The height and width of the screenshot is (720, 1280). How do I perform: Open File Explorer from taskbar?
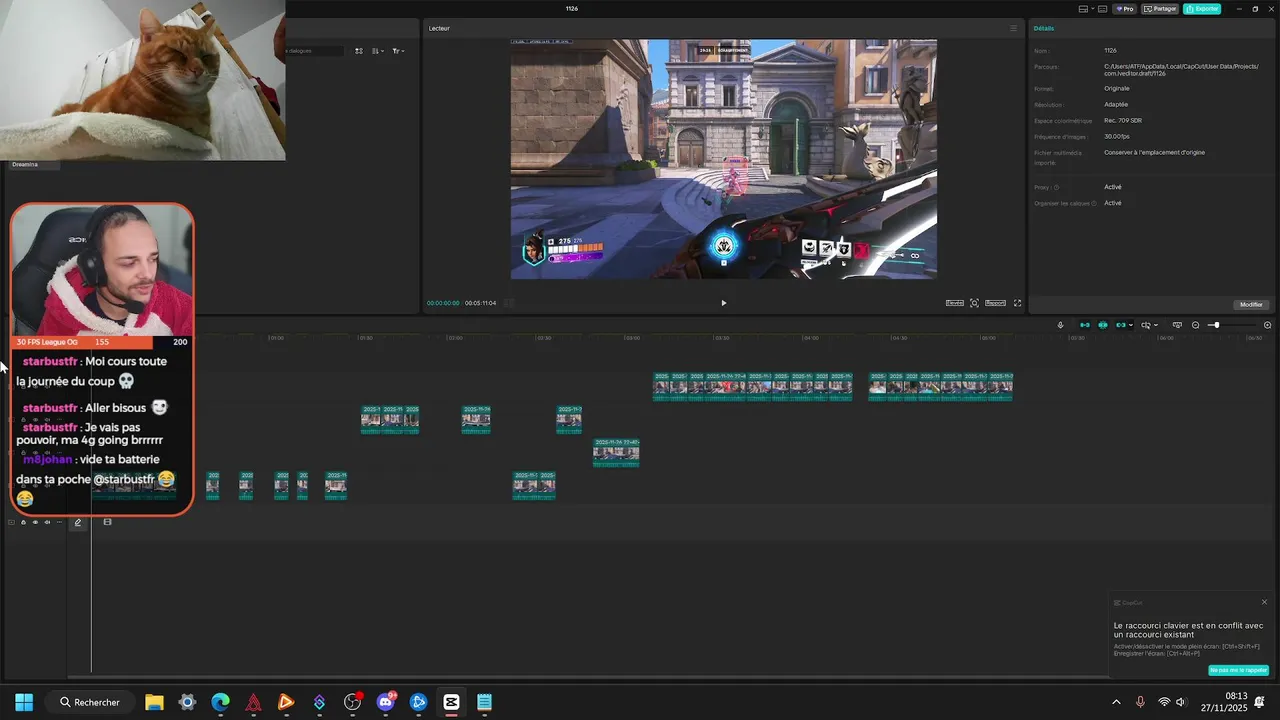tap(154, 702)
